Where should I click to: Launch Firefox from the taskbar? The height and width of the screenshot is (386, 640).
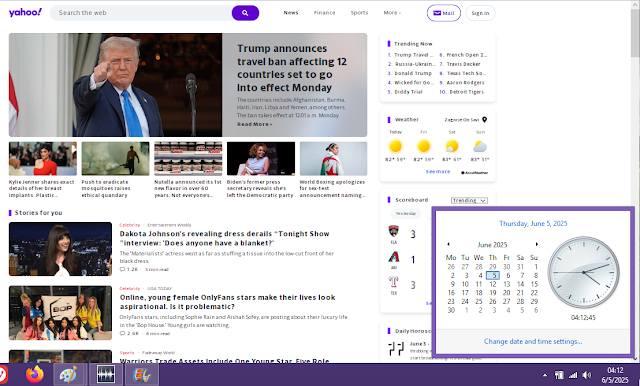[35, 374]
